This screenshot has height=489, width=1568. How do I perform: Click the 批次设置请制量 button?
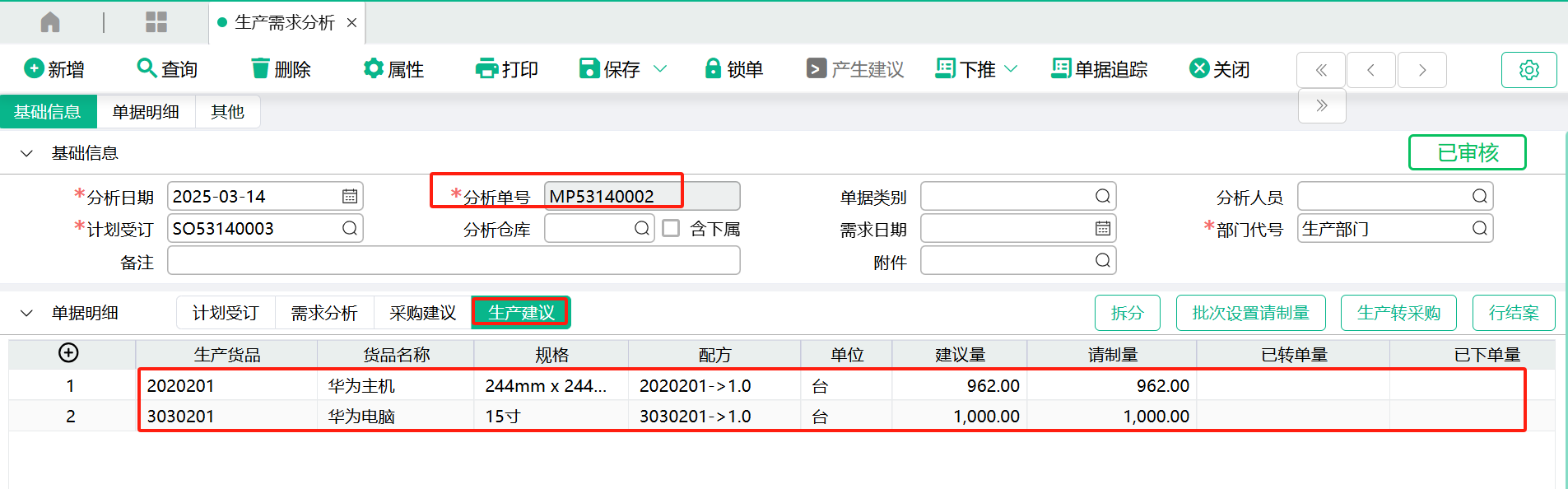pyautogui.click(x=1250, y=313)
